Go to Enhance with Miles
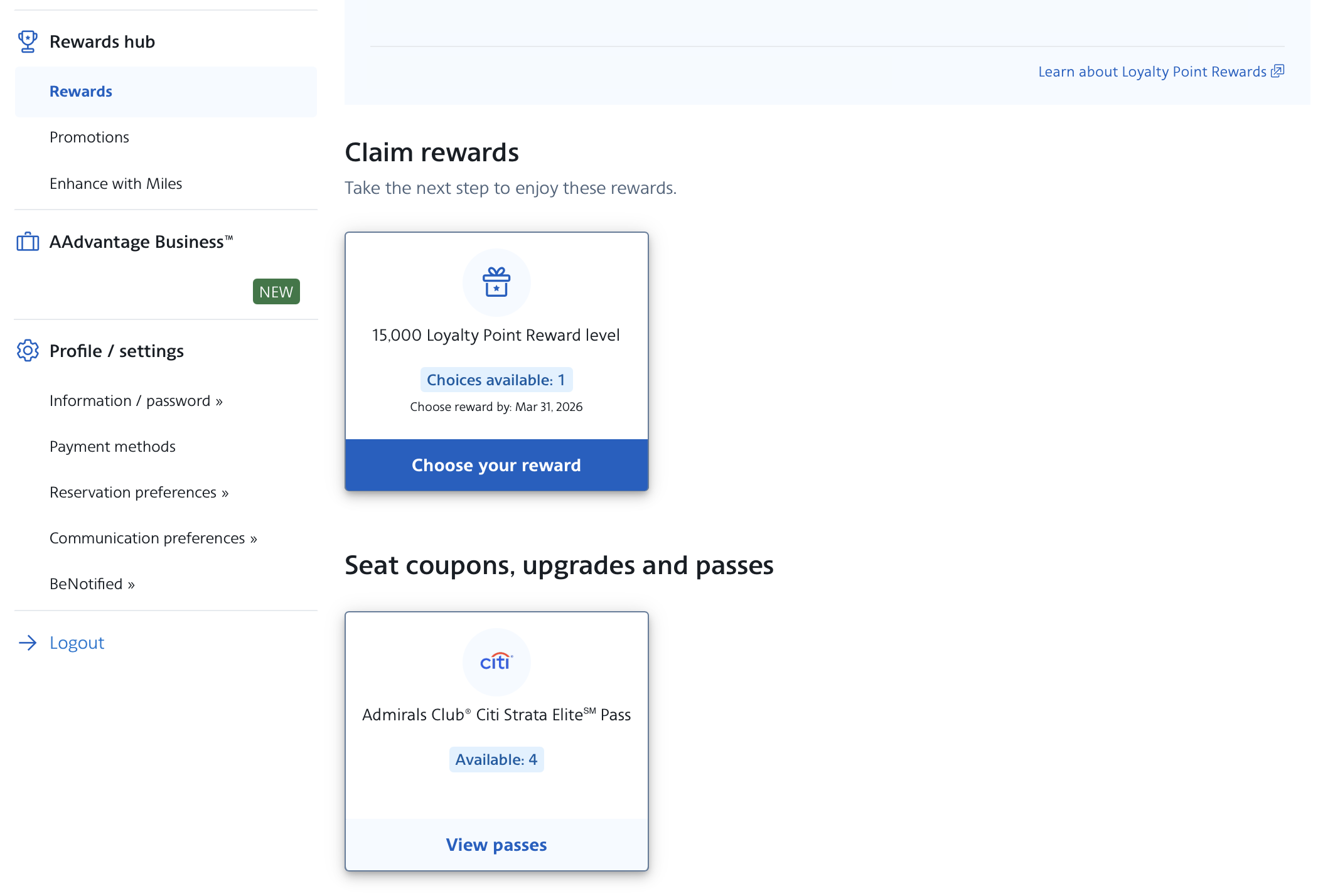The height and width of the screenshot is (896, 1318). pos(115,183)
